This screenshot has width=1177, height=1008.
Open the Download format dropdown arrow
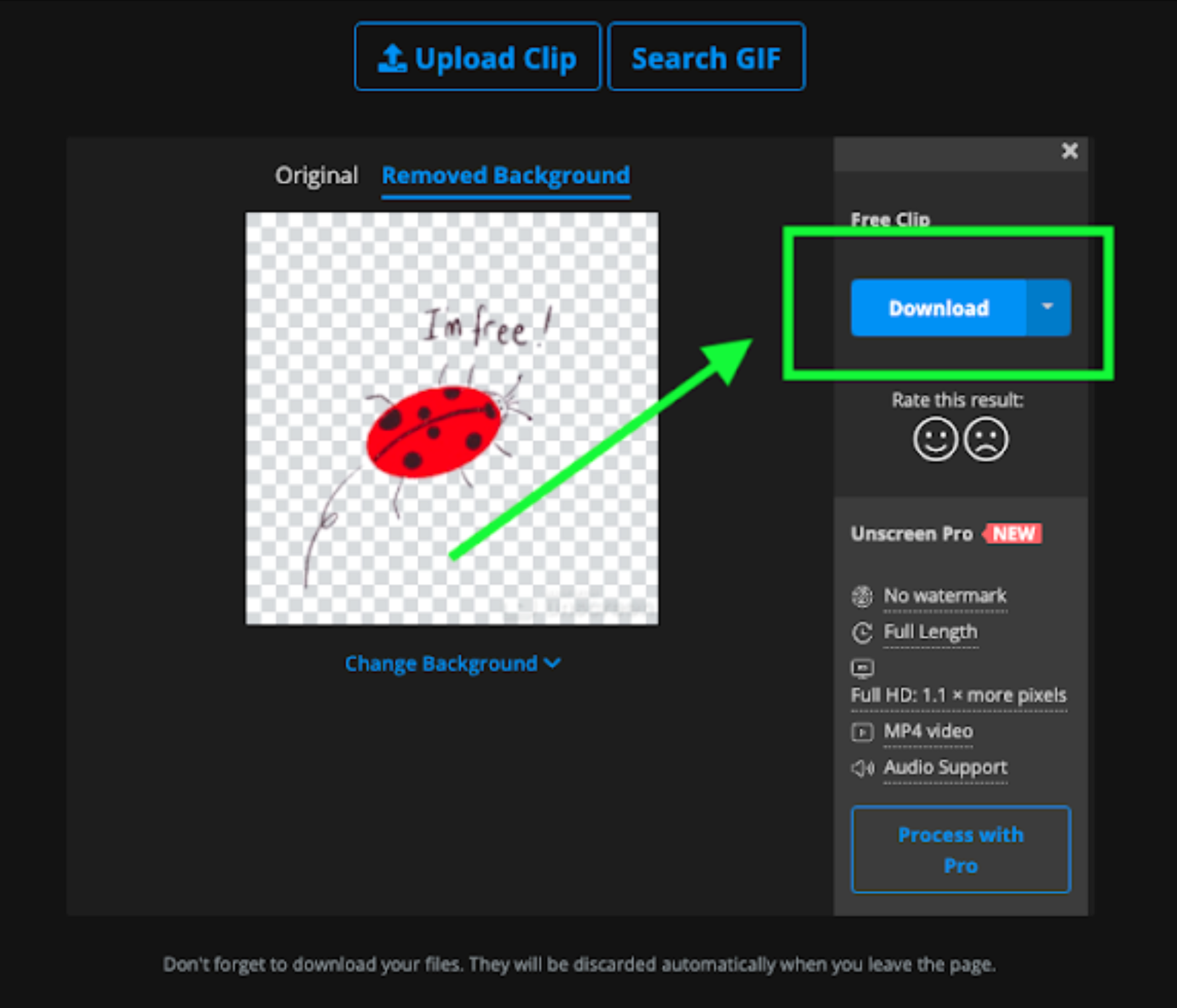(x=1048, y=308)
